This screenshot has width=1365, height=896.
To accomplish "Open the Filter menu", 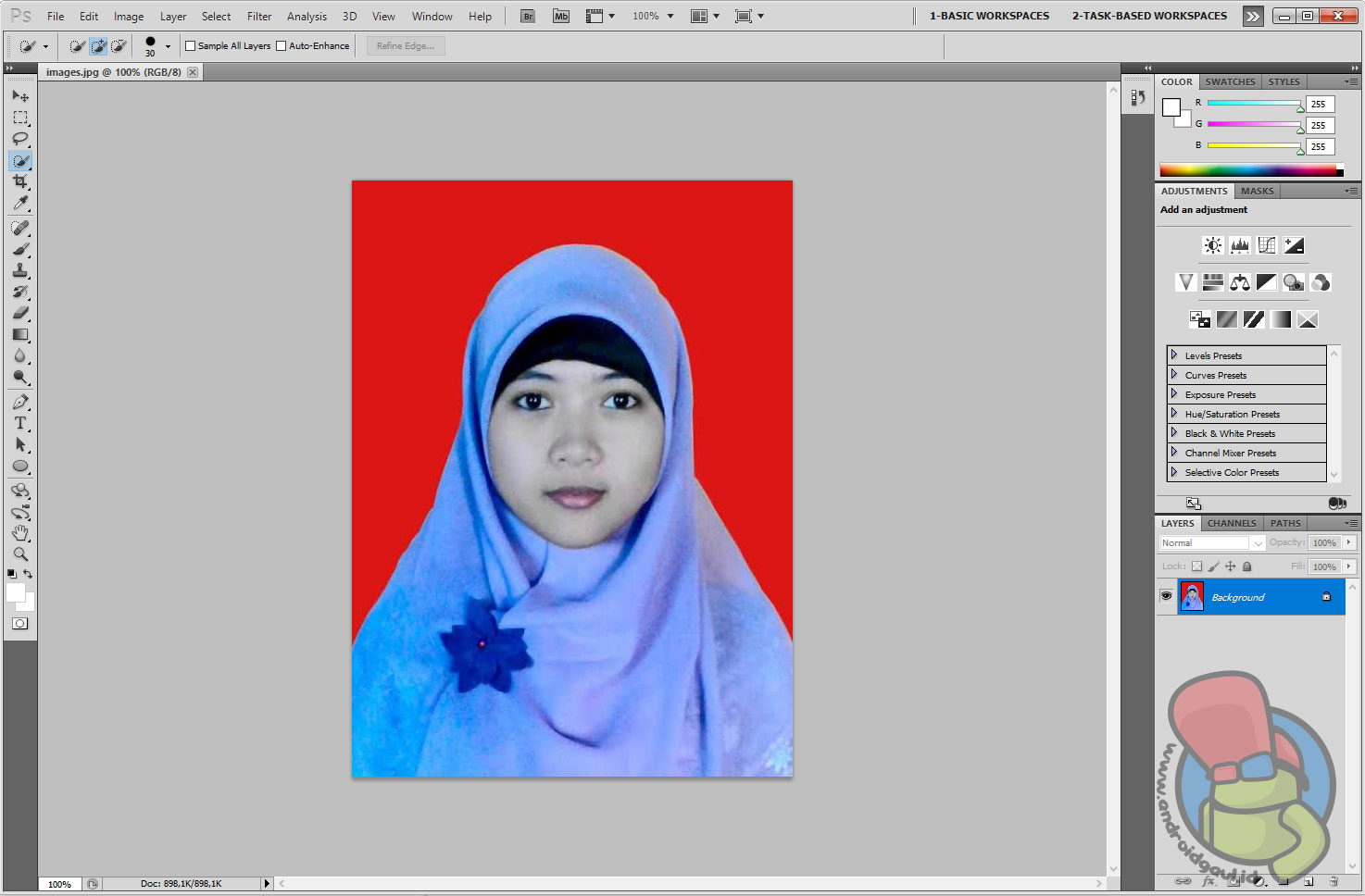I will point(258,16).
